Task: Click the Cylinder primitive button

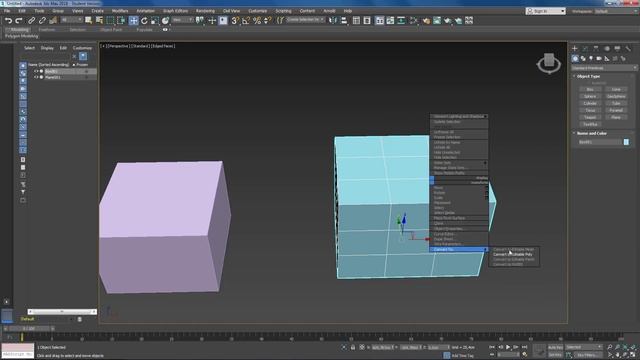Action: pyautogui.click(x=590, y=103)
